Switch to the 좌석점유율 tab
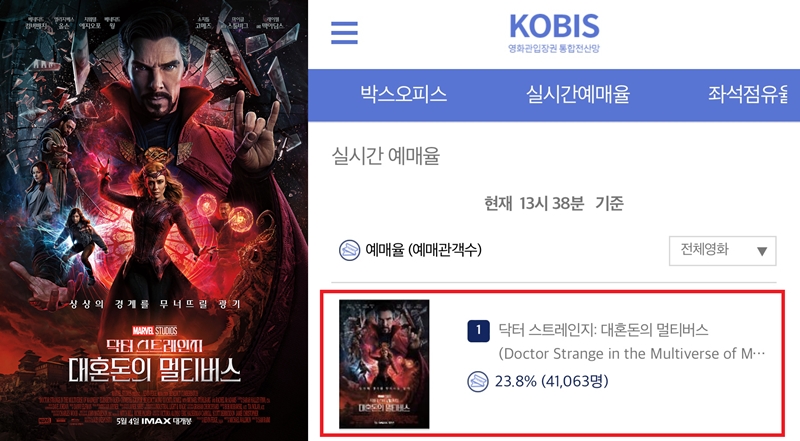The width and height of the screenshot is (800, 441). point(748,94)
